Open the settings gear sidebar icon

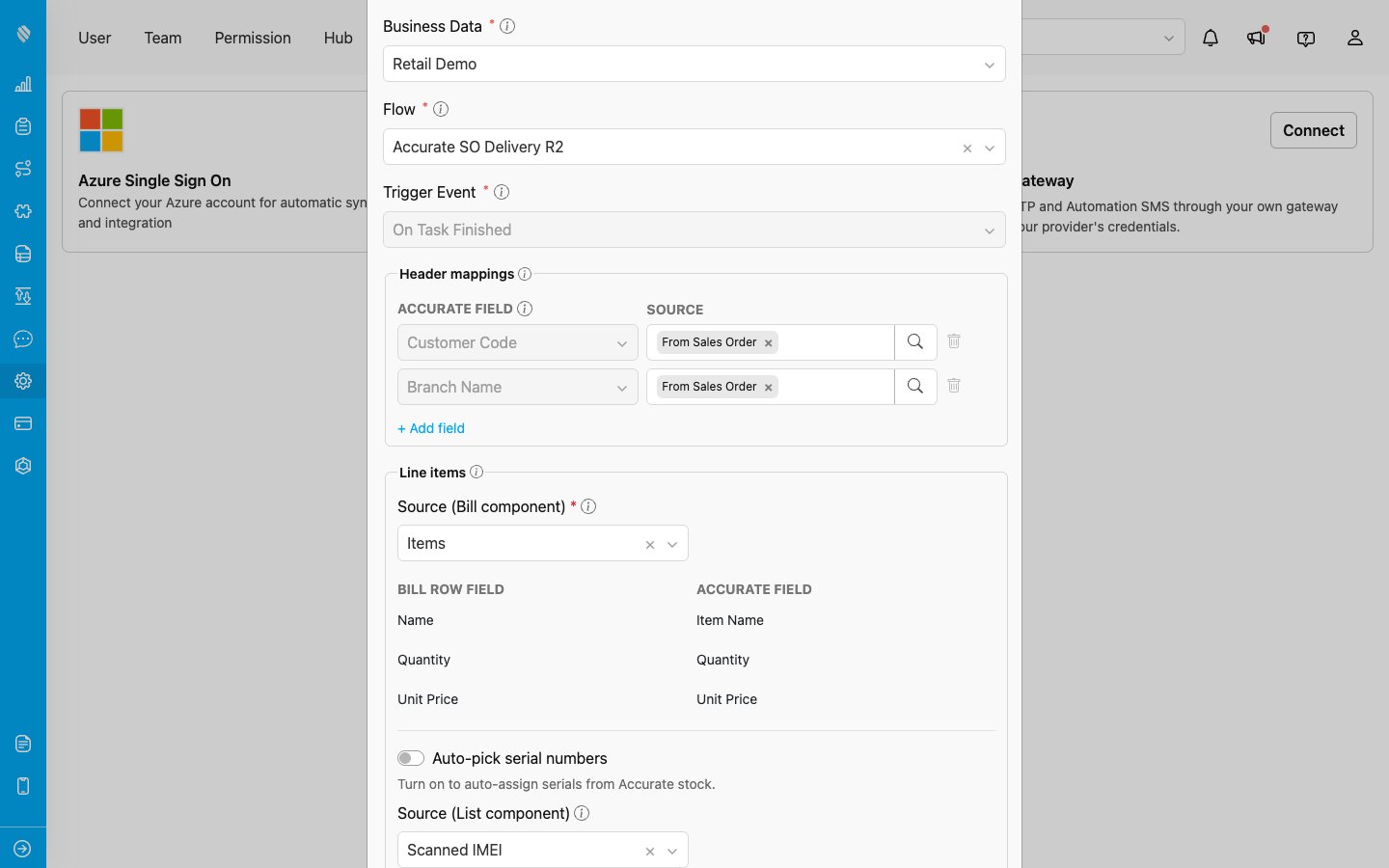coord(23,381)
